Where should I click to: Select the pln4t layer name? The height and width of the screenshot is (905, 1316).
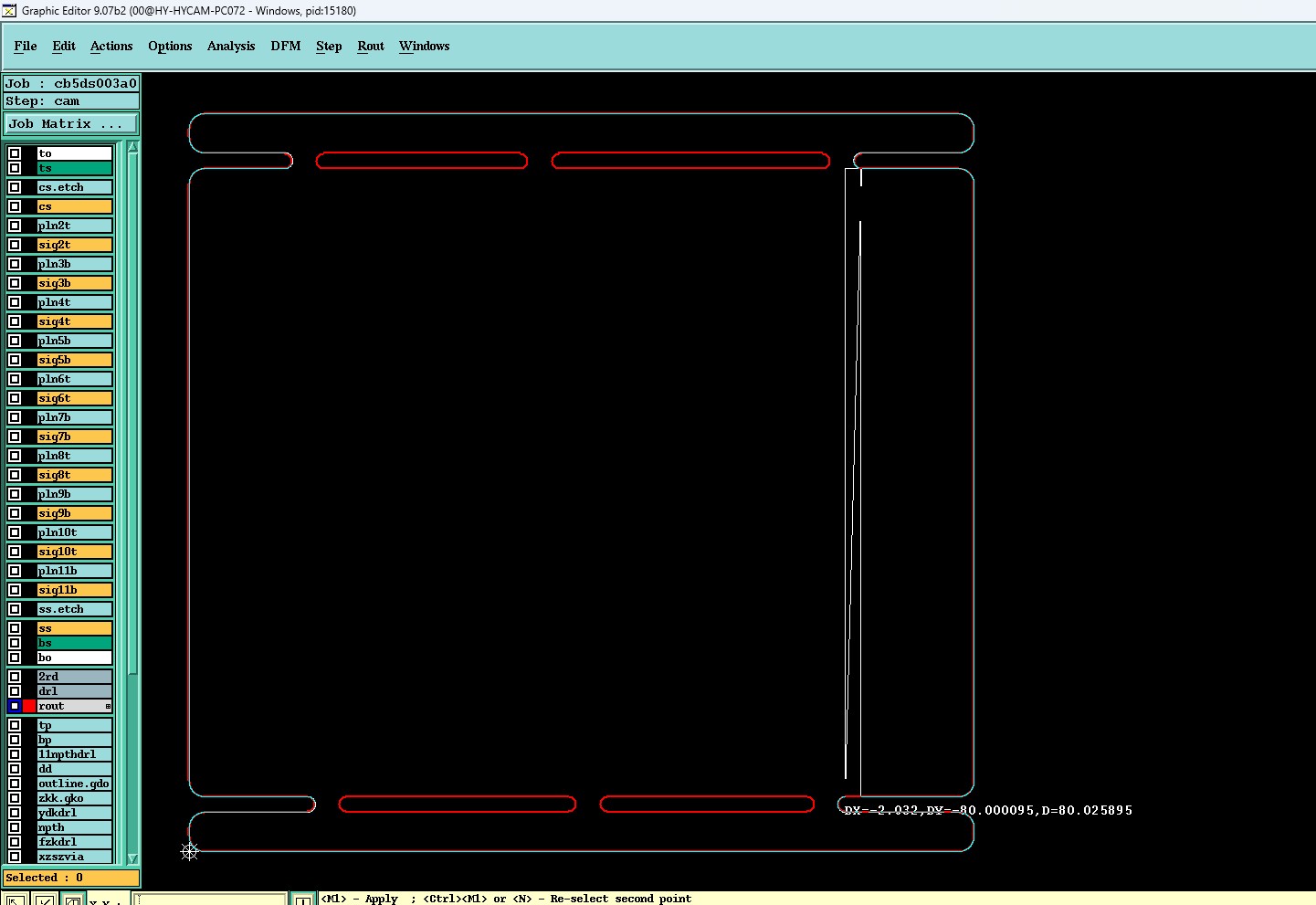click(74, 302)
